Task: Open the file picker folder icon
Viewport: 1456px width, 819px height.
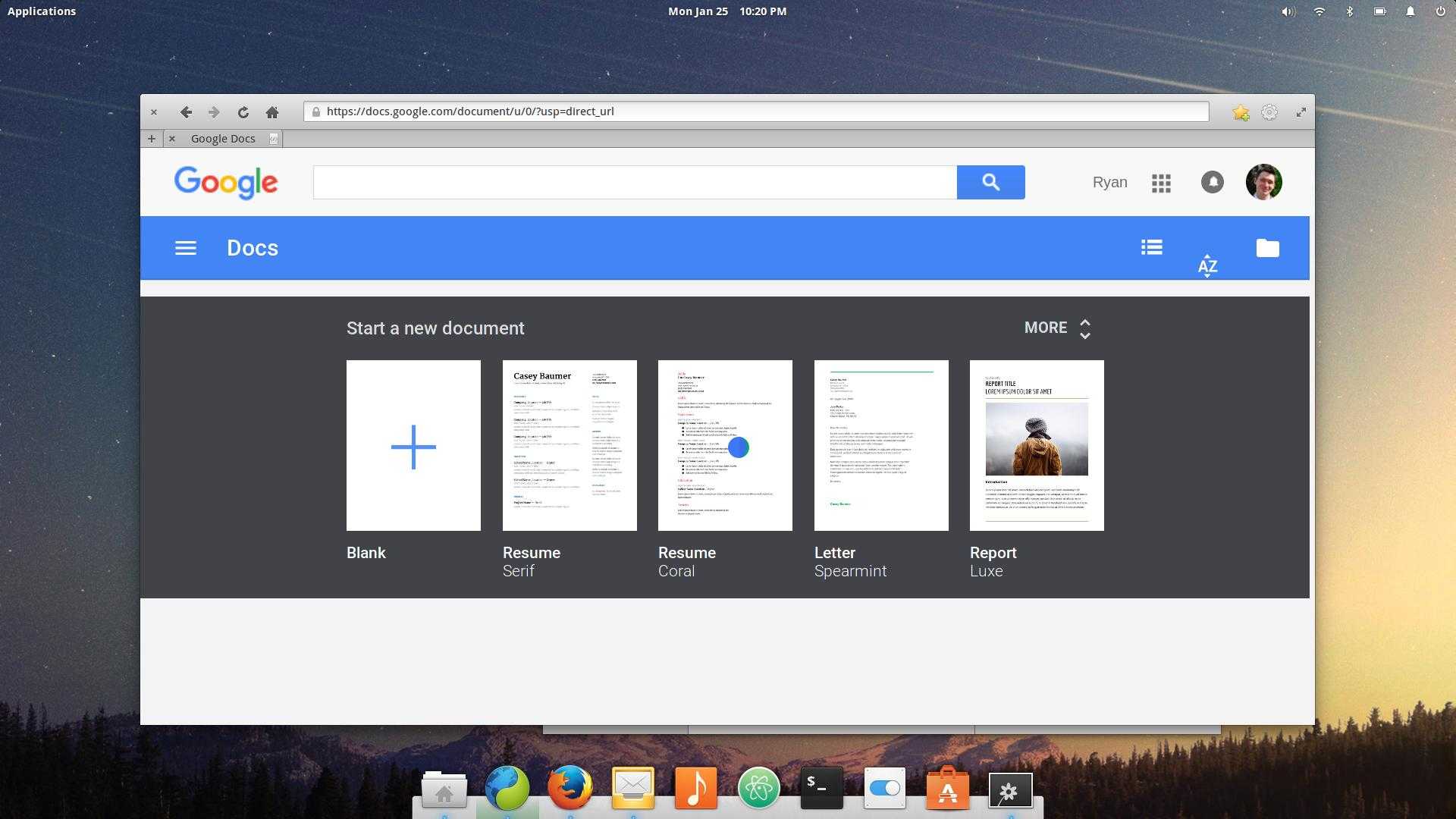Action: 1267,248
